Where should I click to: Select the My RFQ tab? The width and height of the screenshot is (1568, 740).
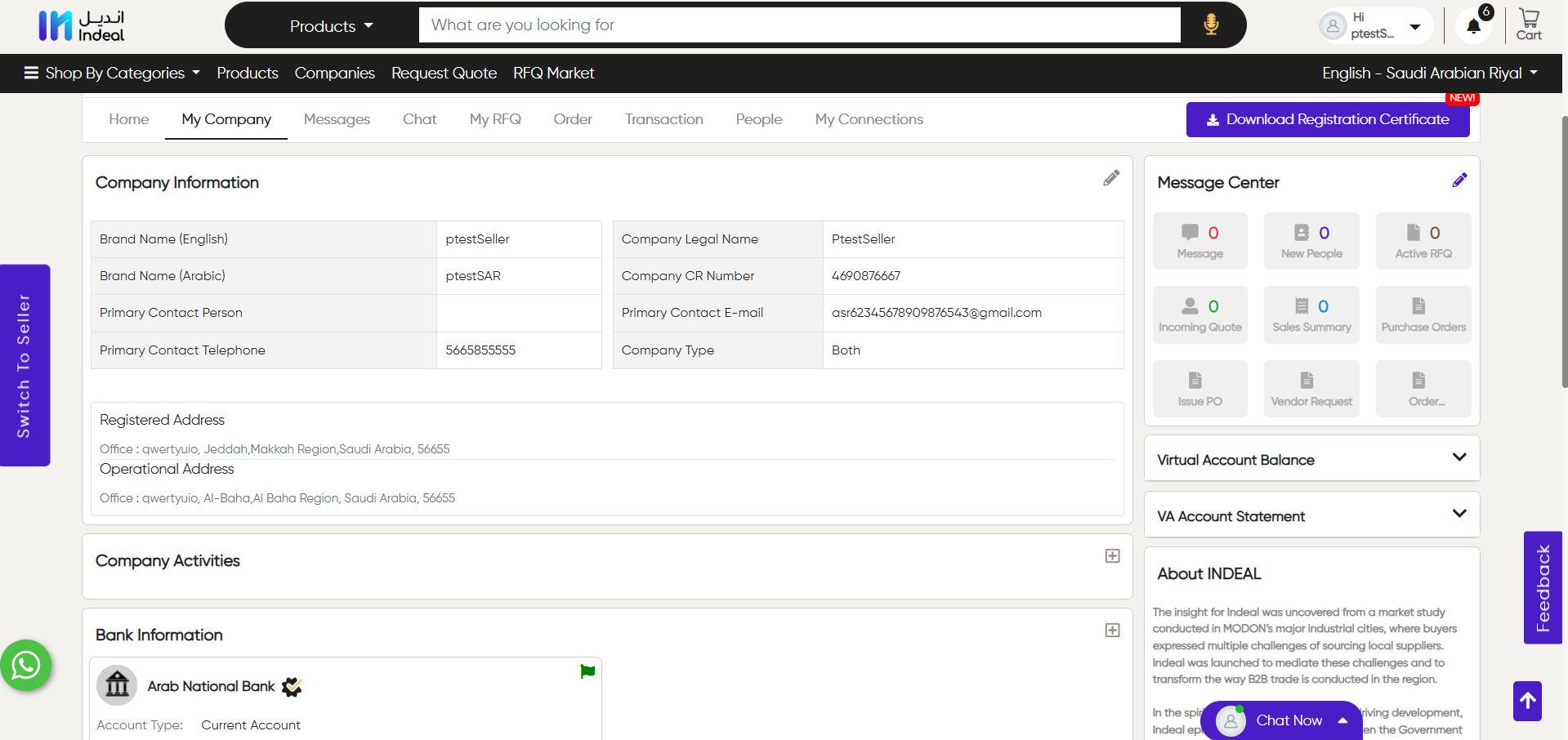495,119
